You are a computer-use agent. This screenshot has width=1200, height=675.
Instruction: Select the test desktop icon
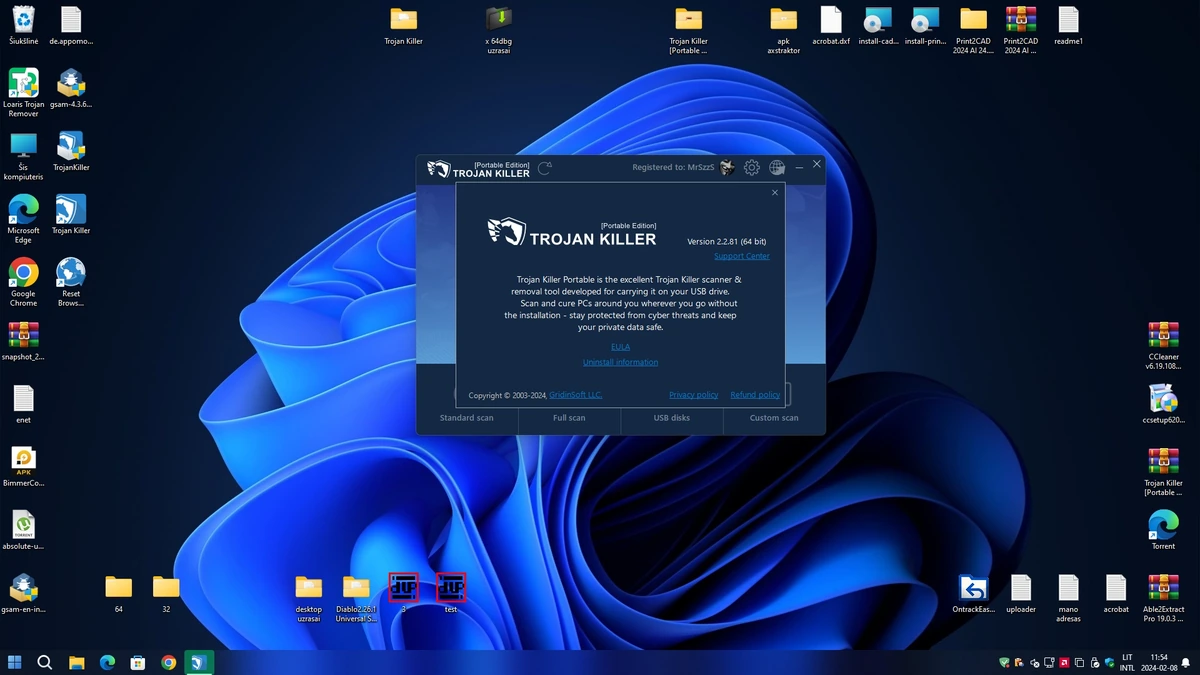pyautogui.click(x=451, y=593)
